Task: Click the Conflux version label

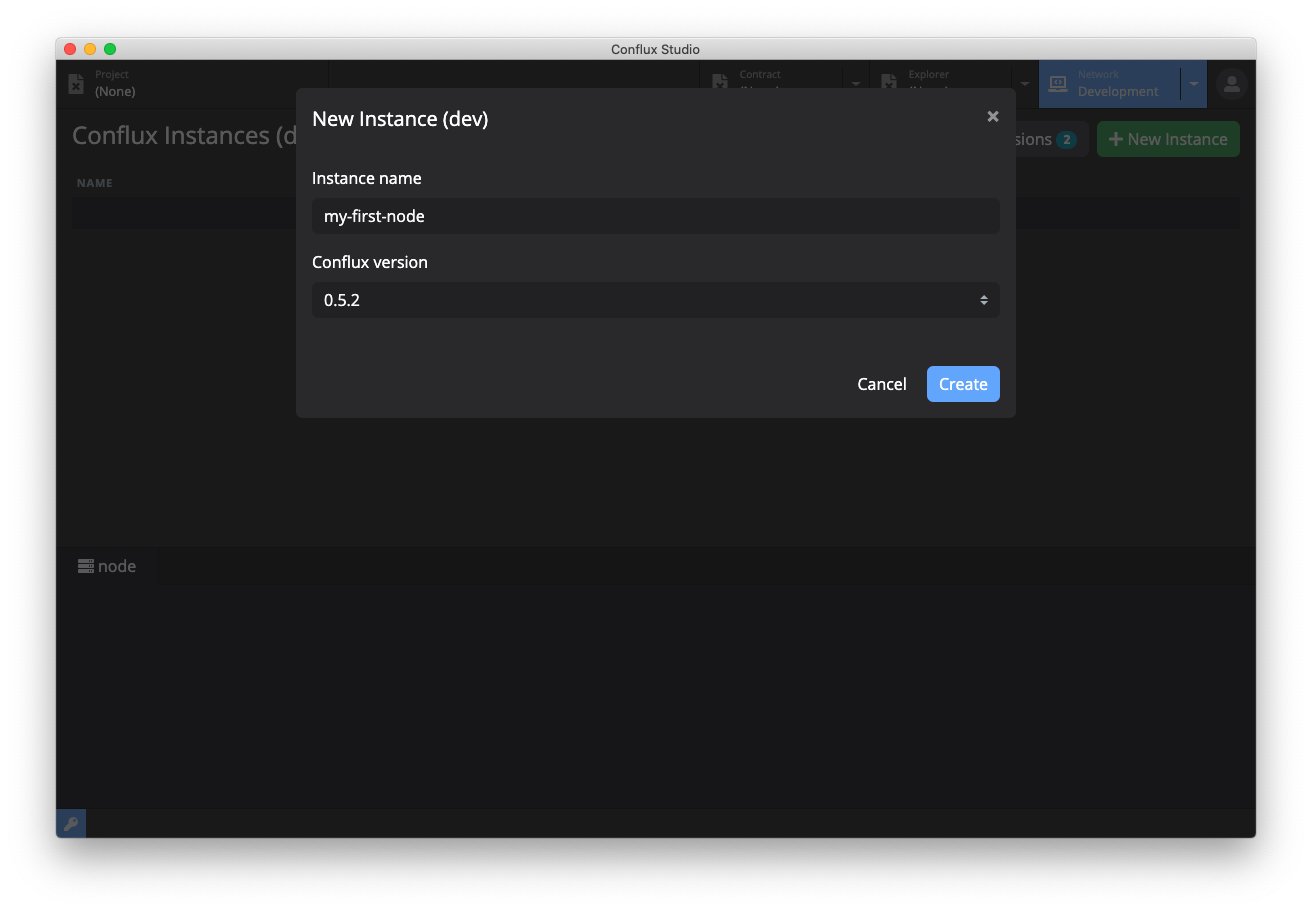Action: click(370, 262)
